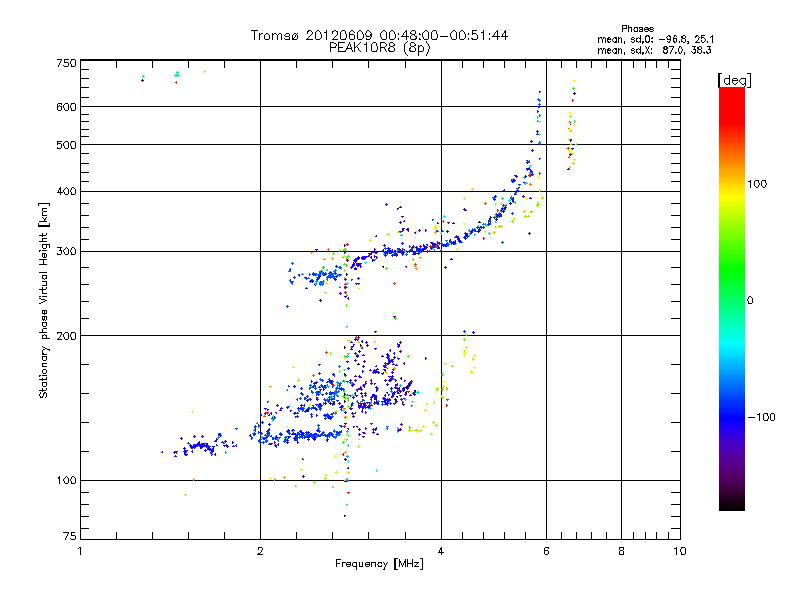Click the 'mean, sd,X: 87.0, 38.3' line
This screenshot has height=600, width=800.
point(655,50)
